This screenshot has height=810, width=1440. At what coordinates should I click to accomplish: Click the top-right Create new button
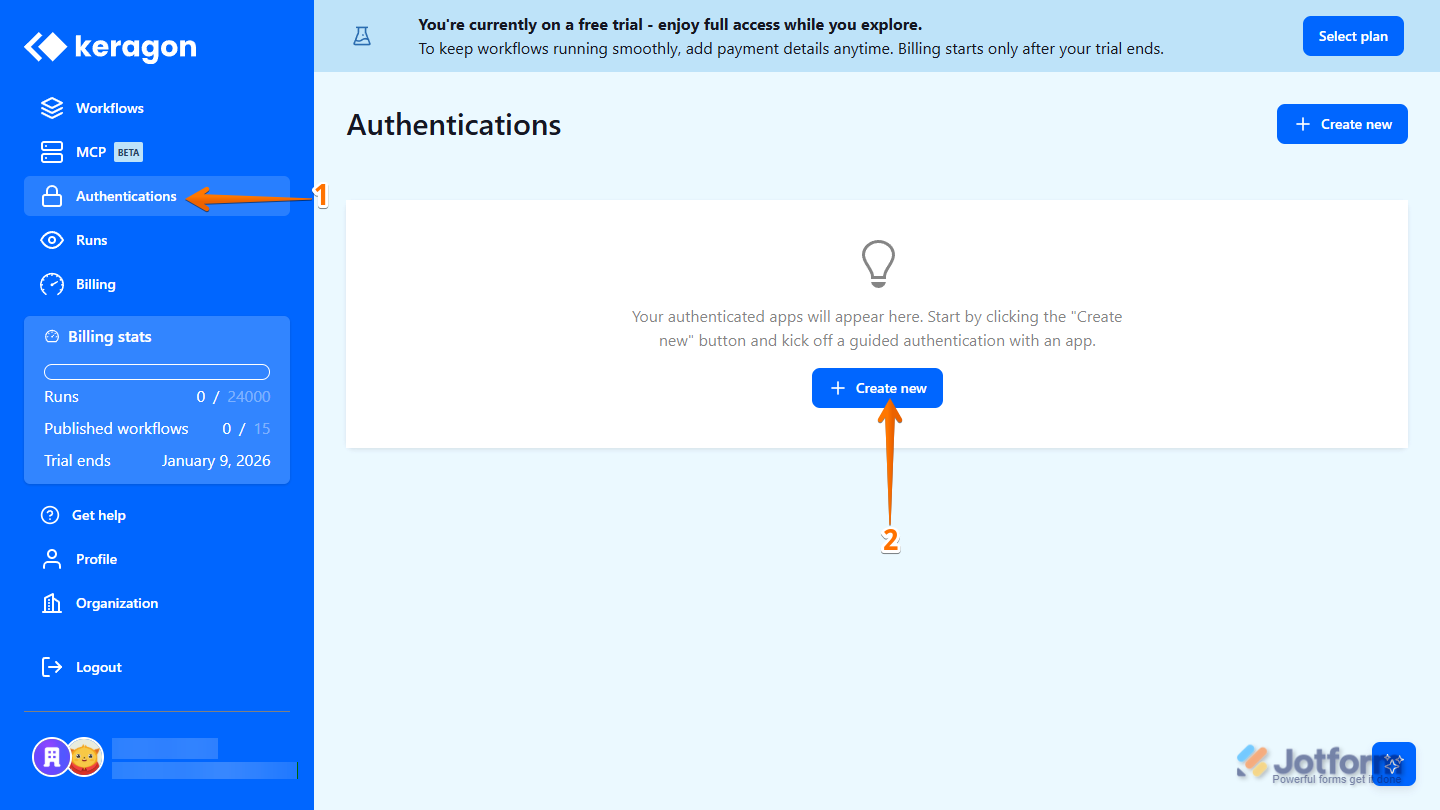tap(1342, 123)
